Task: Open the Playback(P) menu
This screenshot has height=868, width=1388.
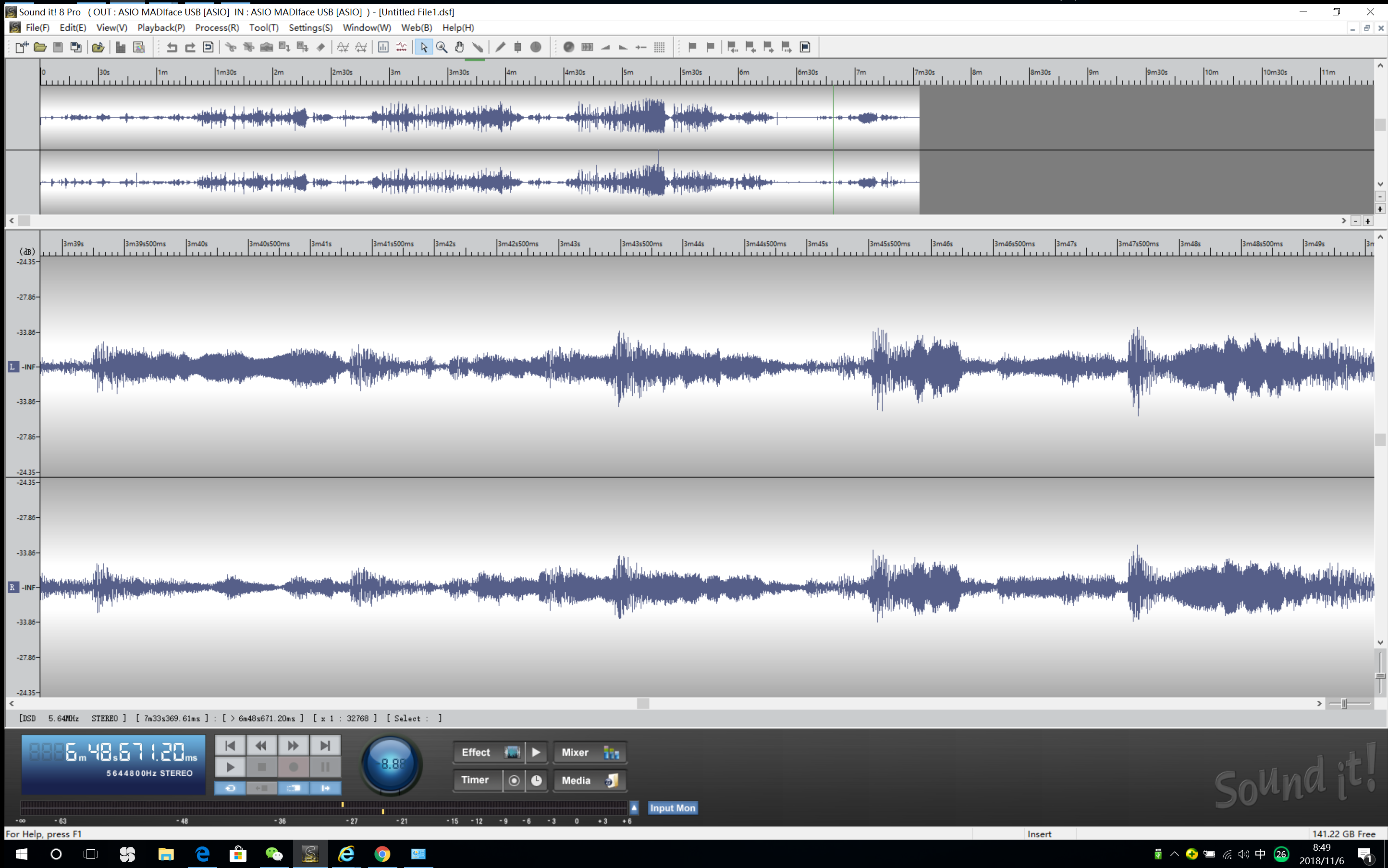Action: click(161, 27)
